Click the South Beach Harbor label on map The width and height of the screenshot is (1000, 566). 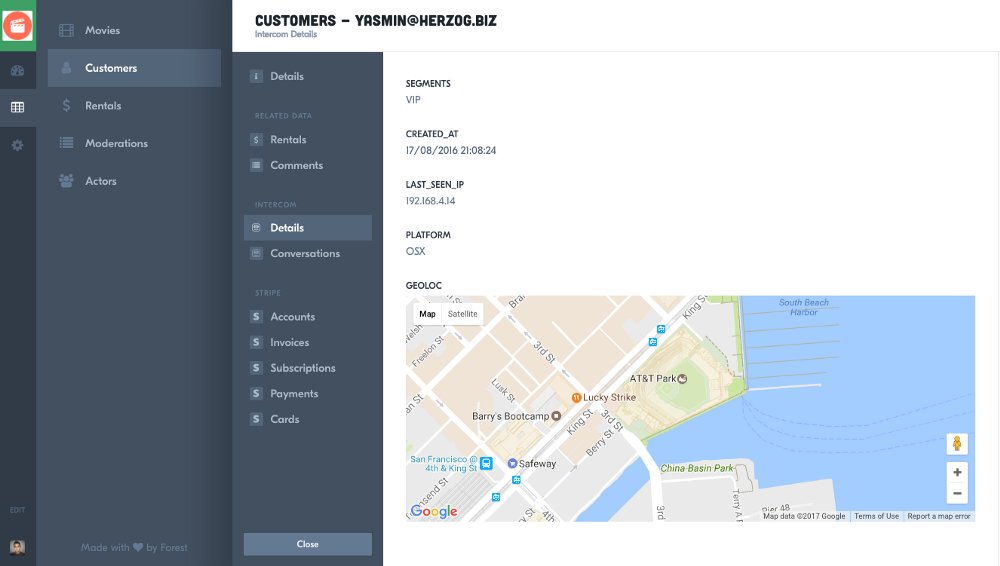click(804, 307)
